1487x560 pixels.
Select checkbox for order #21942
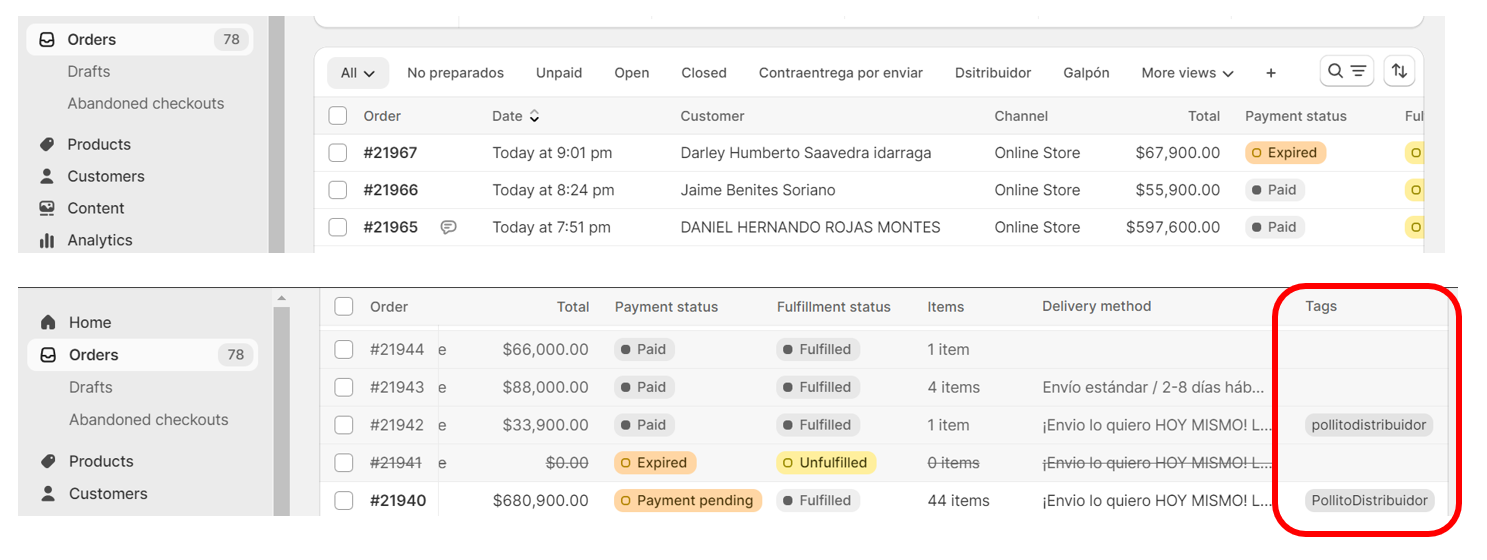(x=344, y=425)
